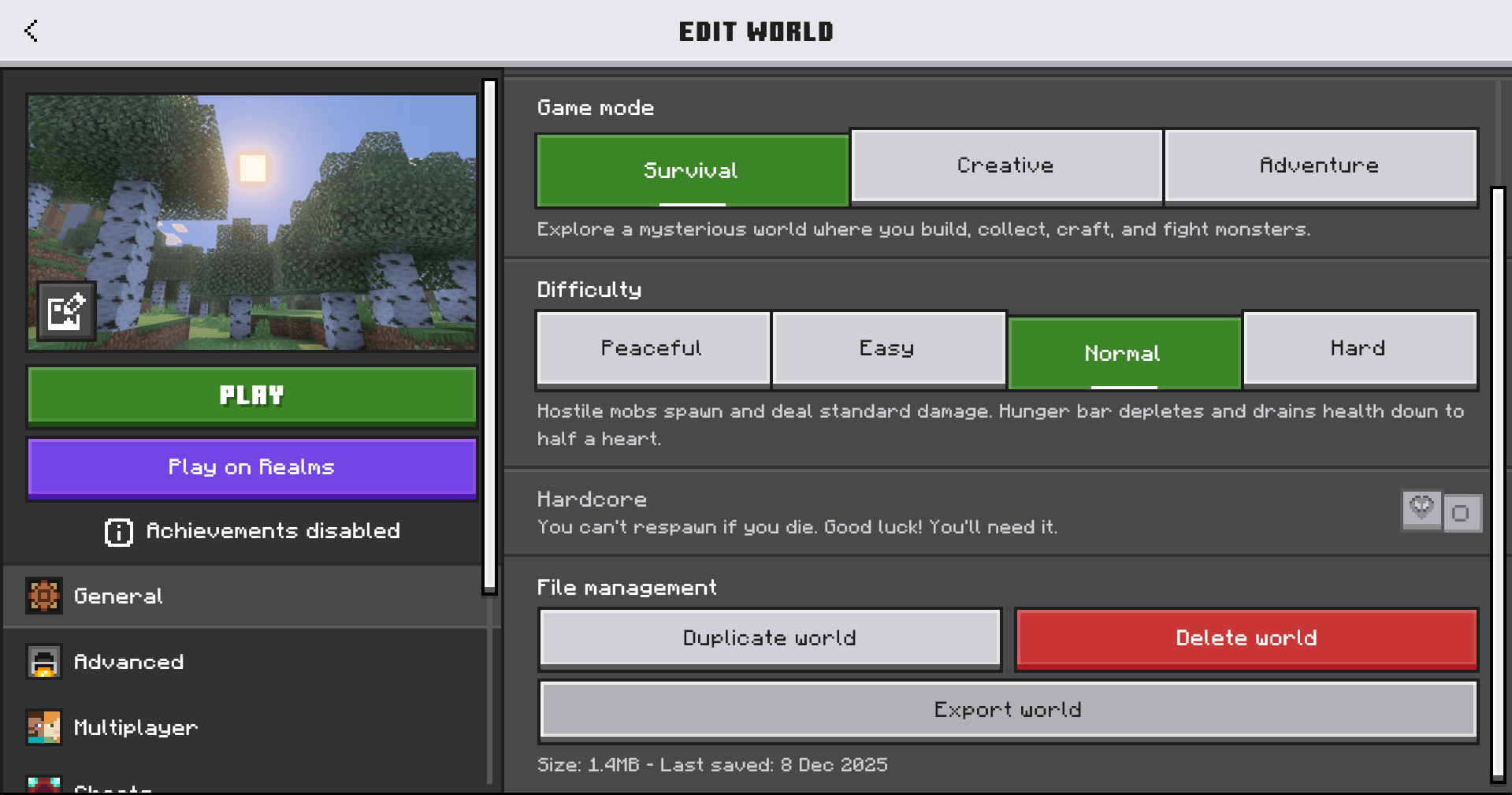This screenshot has height=795, width=1512.
Task: Click the red Delete world button
Action: [x=1246, y=638]
